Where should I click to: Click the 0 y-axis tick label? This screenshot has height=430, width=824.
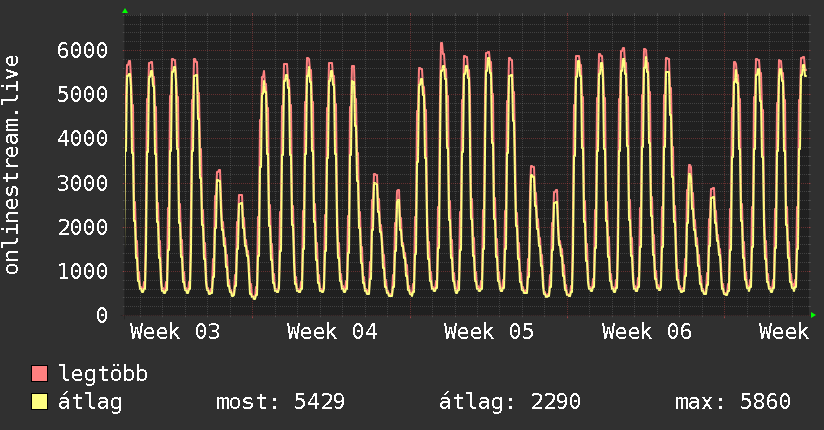tap(101, 315)
